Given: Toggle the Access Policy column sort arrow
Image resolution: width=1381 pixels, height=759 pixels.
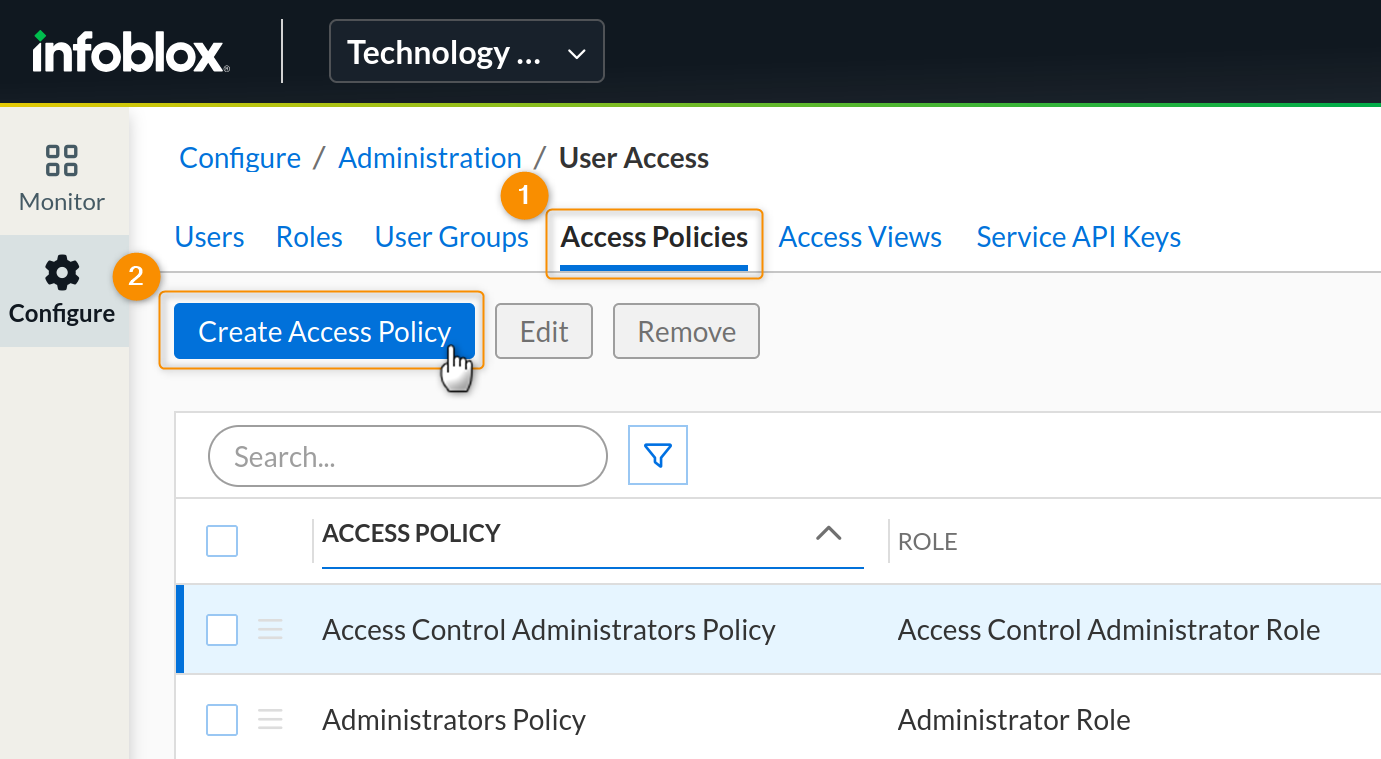Looking at the screenshot, I should pos(828,534).
